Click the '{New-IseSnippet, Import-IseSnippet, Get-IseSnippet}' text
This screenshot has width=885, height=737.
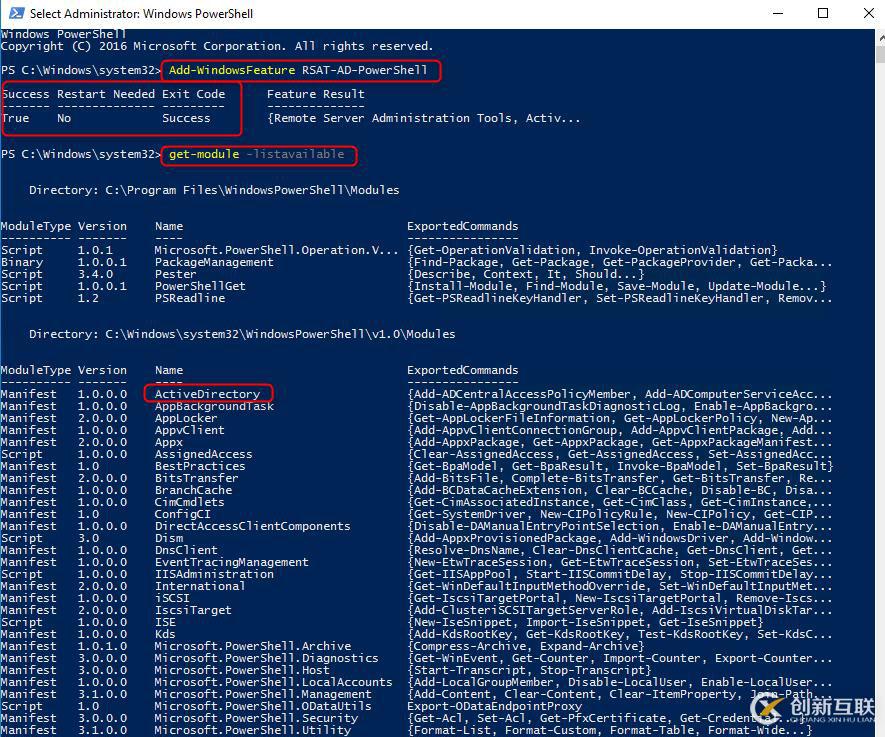coord(585,622)
